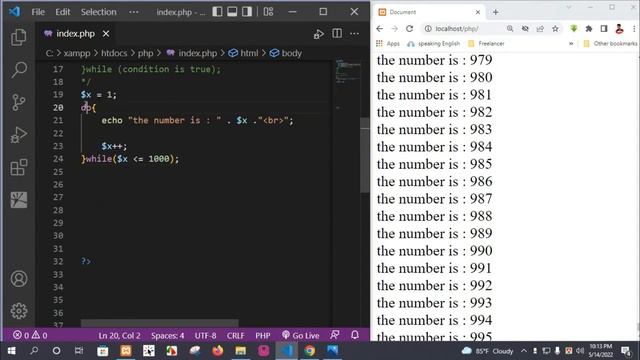Image resolution: width=640 pixels, height=360 pixels.
Task: Click line 21 echo statement
Action: [198, 120]
